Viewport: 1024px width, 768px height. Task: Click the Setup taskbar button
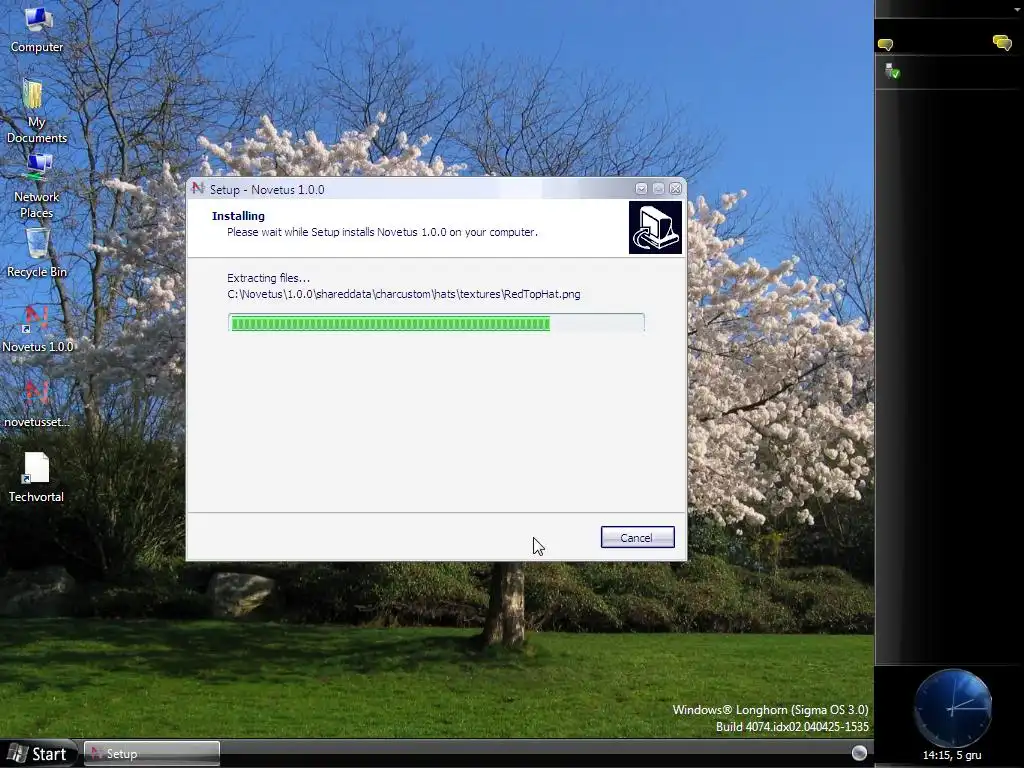[152, 754]
